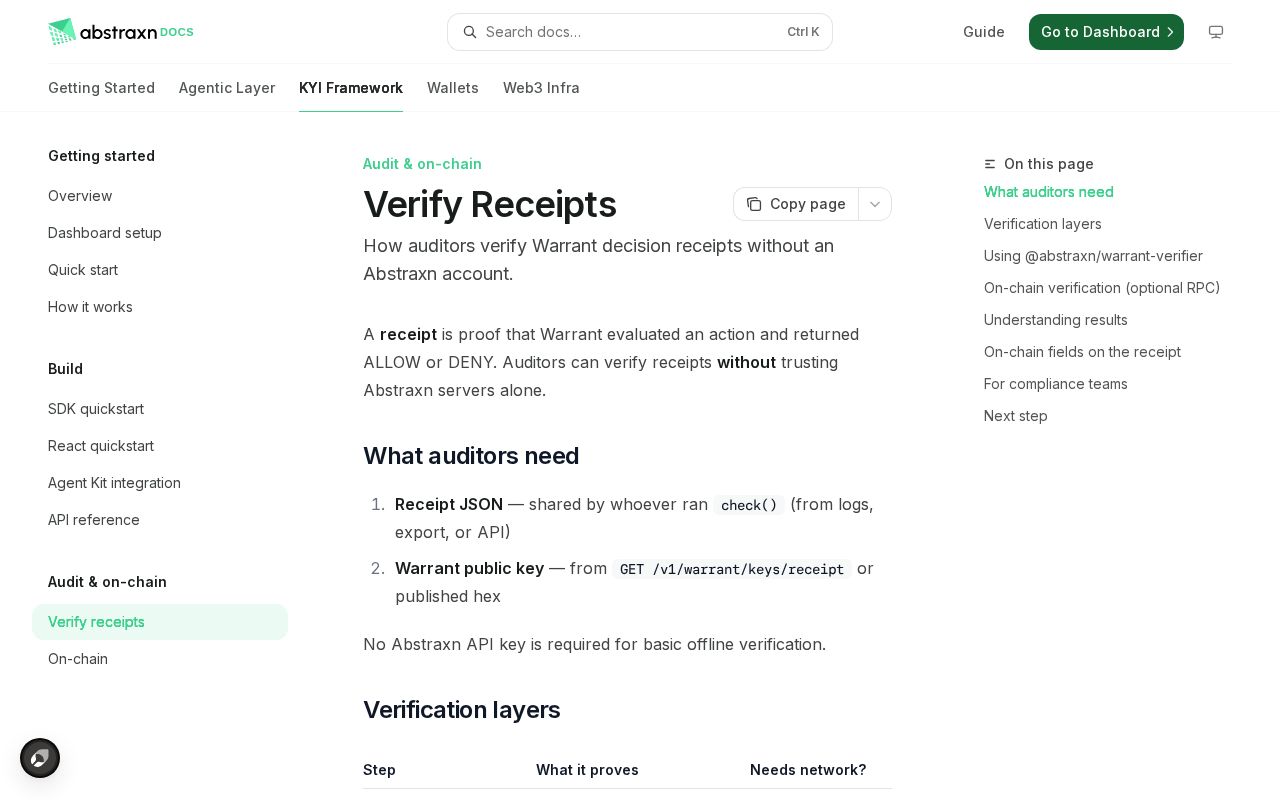Open React quickstart in sidebar
The height and width of the screenshot is (800, 1280).
tap(160, 446)
